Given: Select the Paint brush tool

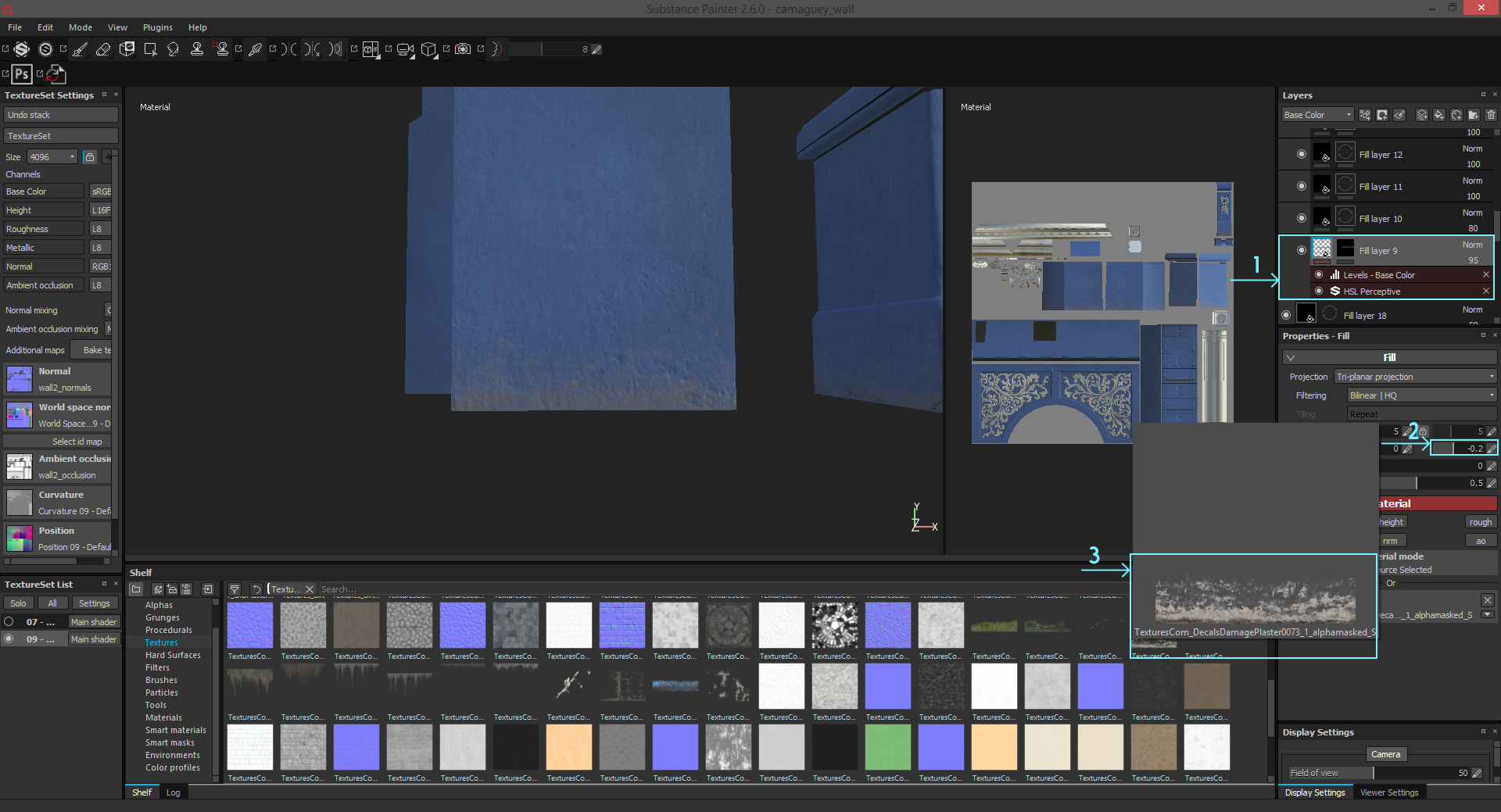Looking at the screenshot, I should point(80,49).
